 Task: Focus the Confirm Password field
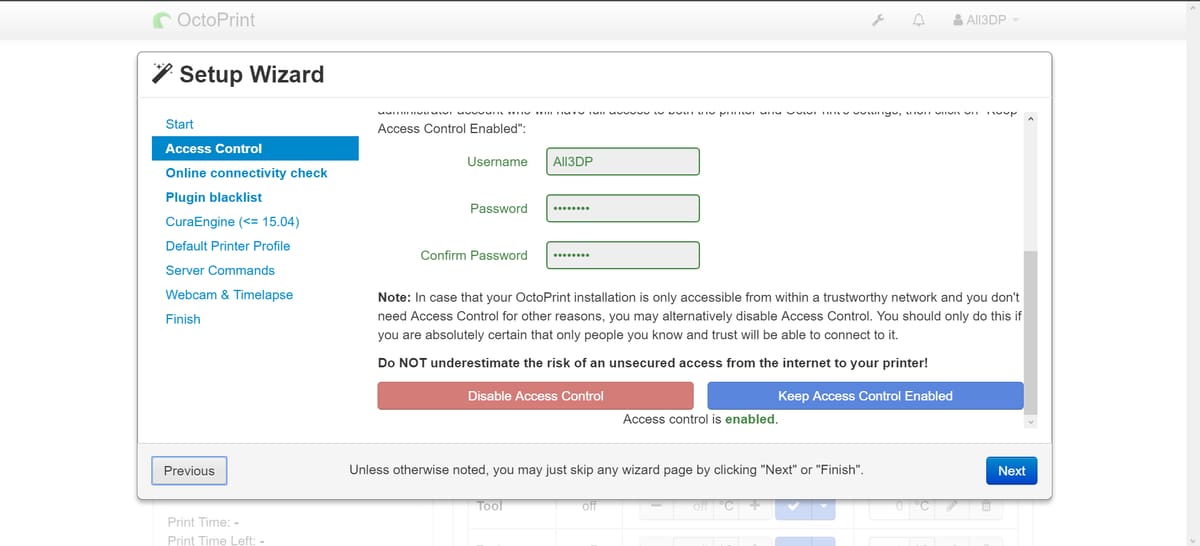(623, 255)
